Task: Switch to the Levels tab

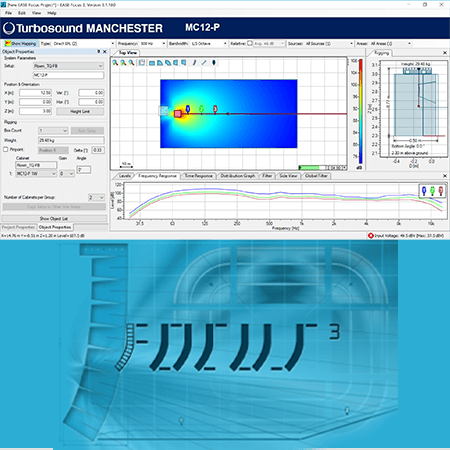Action: [125, 176]
